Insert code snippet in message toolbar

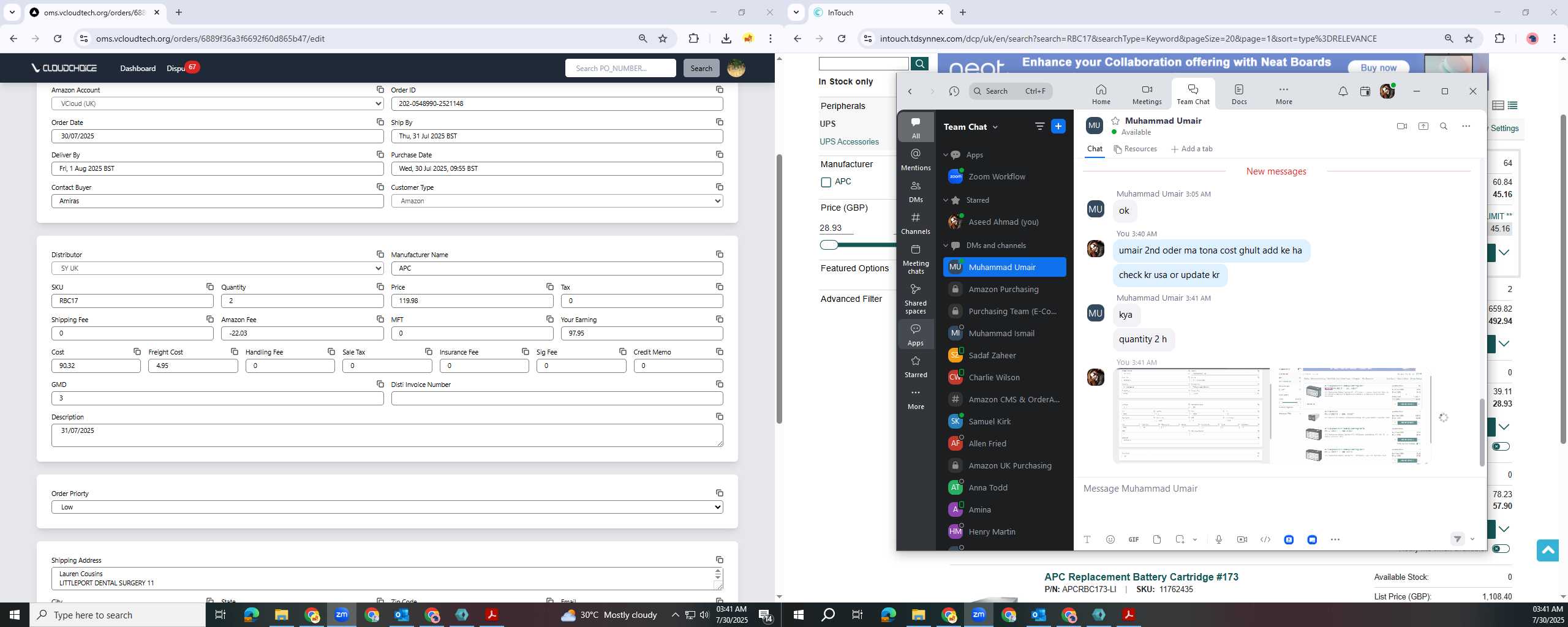1265,539
